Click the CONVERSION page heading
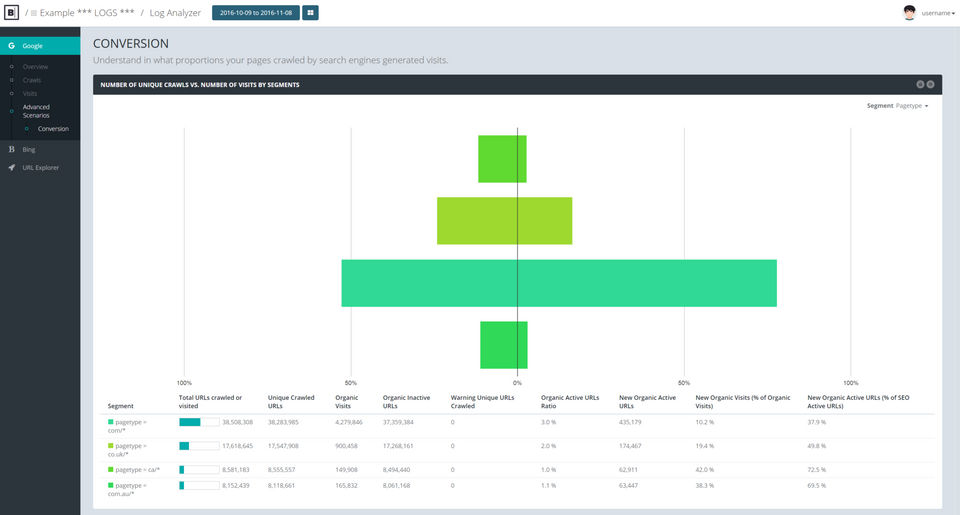Screen dimensions: 960x515 coord(130,43)
